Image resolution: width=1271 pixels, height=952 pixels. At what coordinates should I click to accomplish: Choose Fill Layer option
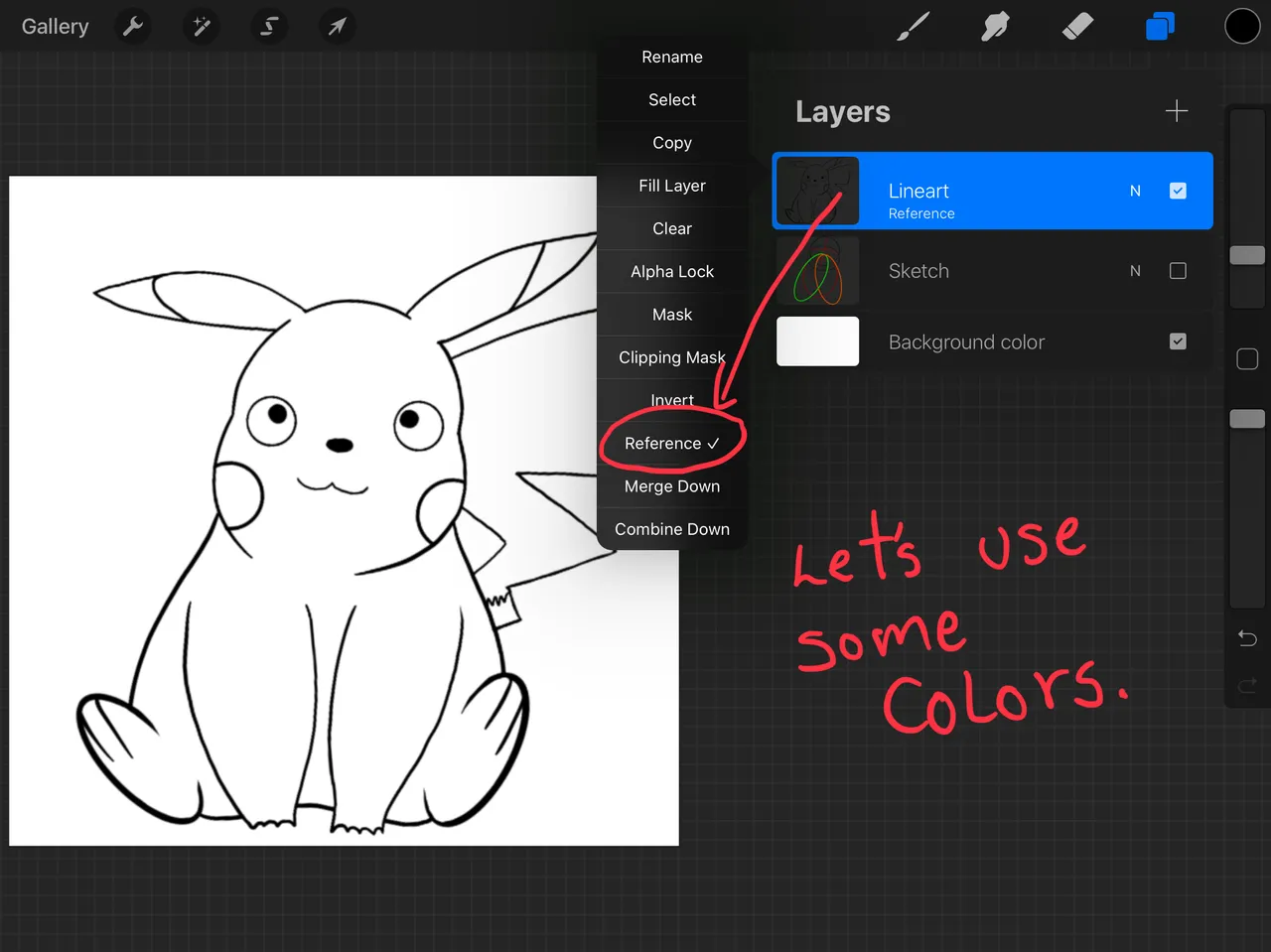point(672,186)
